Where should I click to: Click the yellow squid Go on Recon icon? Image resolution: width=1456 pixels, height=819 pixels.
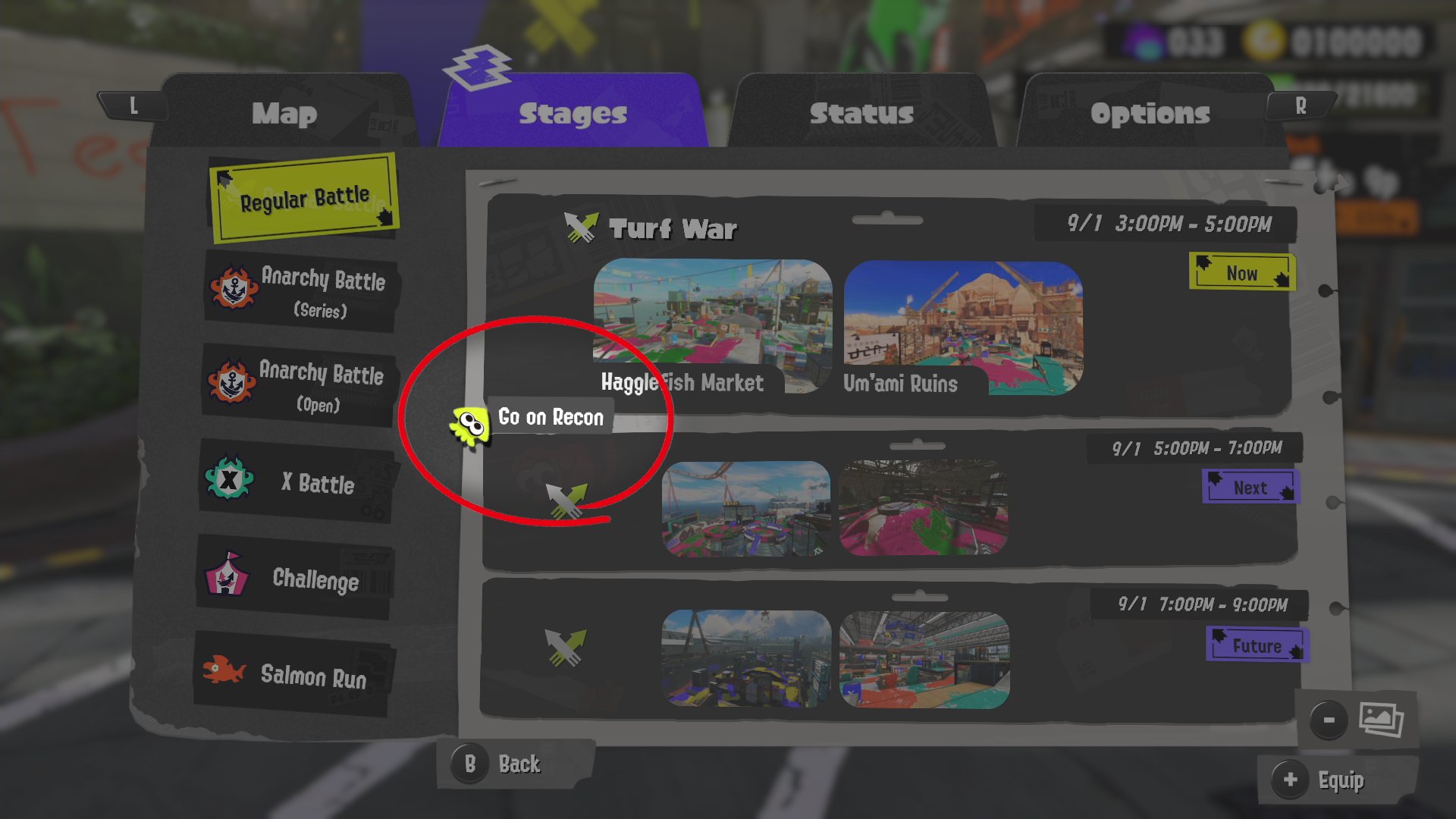[469, 427]
